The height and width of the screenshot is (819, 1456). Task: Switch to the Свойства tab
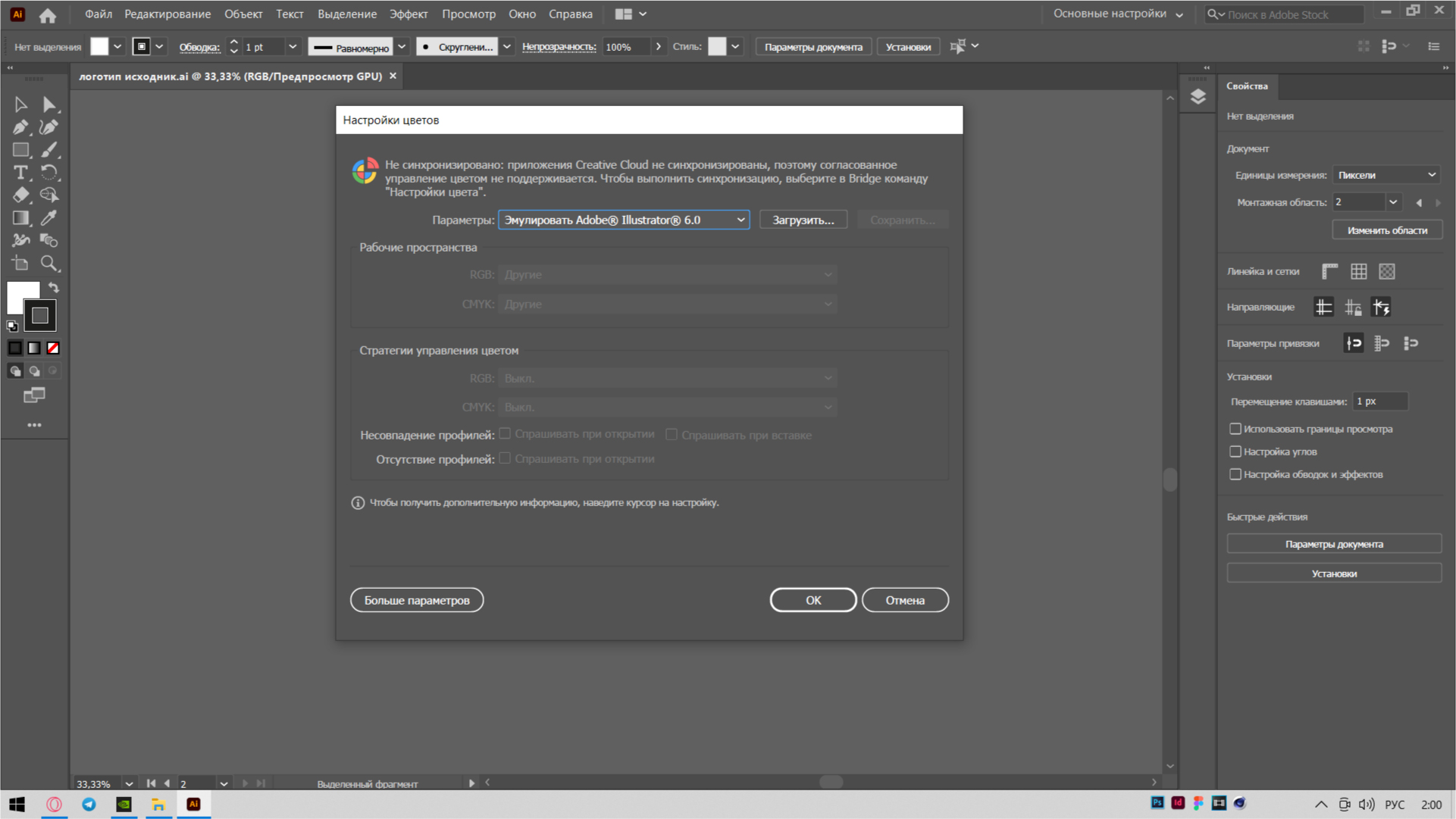[x=1248, y=86]
